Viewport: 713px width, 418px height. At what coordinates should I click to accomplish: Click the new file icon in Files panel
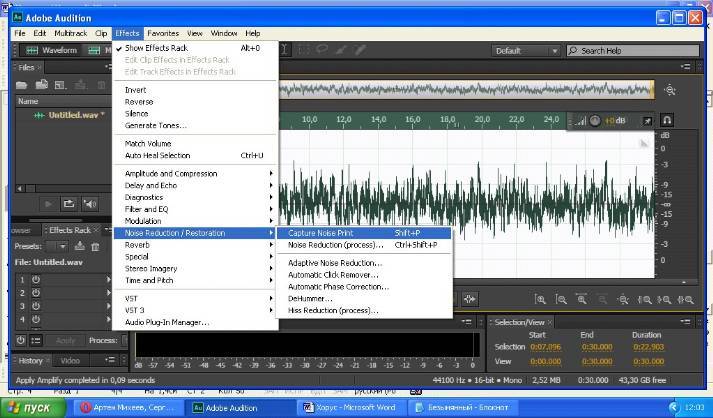tap(60, 85)
